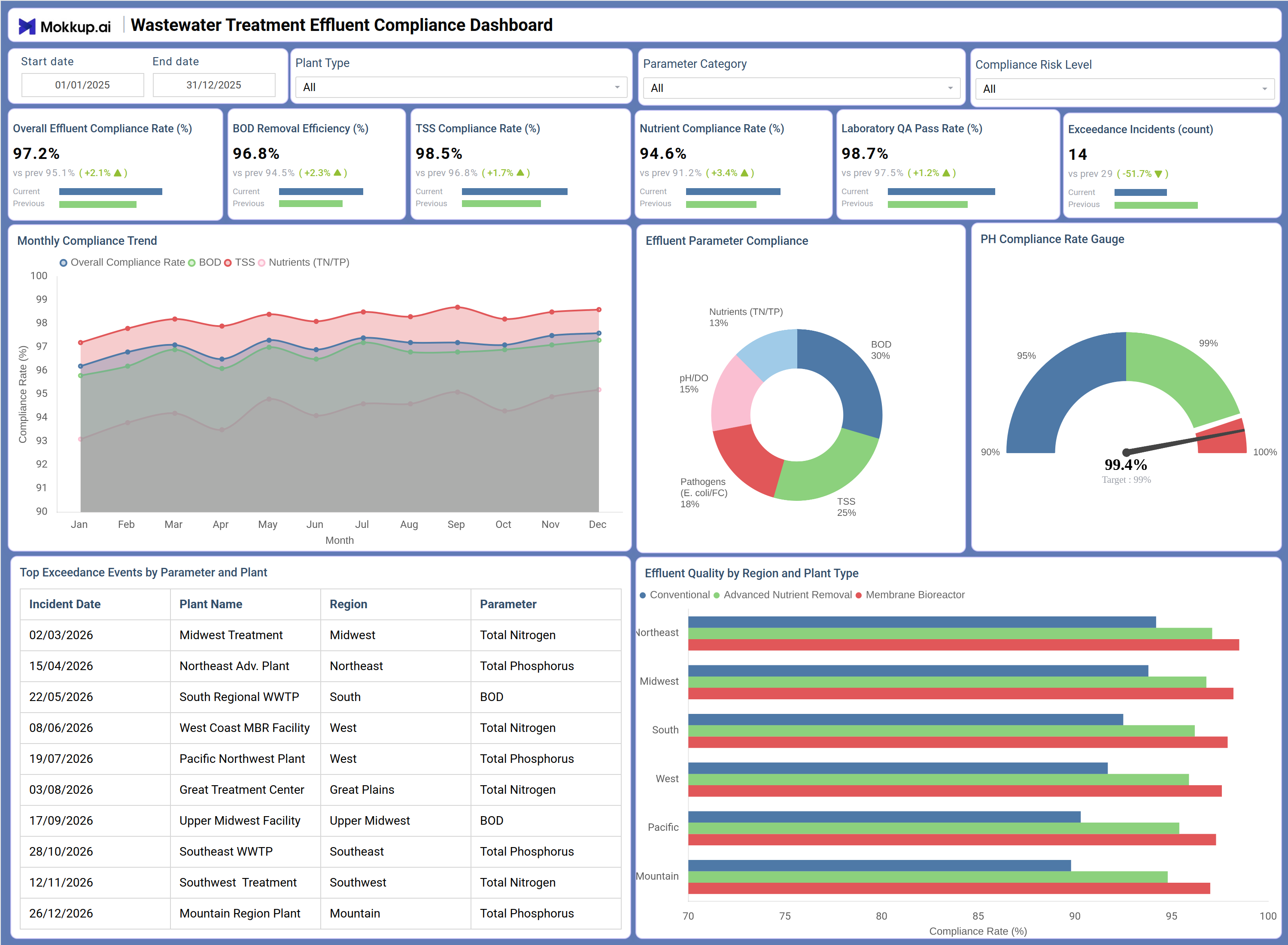The image size is (1288, 945).
Task: Click the 97.2% Overall Effluent Compliance value
Action: (x=36, y=154)
